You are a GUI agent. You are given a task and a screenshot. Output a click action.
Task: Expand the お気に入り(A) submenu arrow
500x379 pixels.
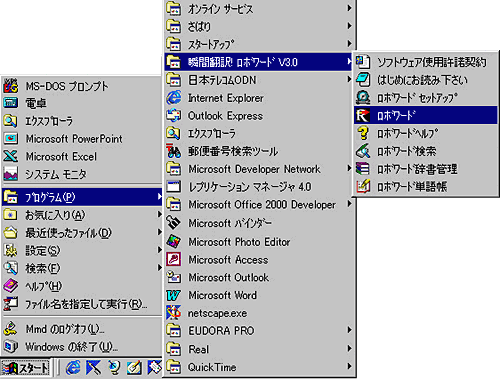(x=159, y=214)
